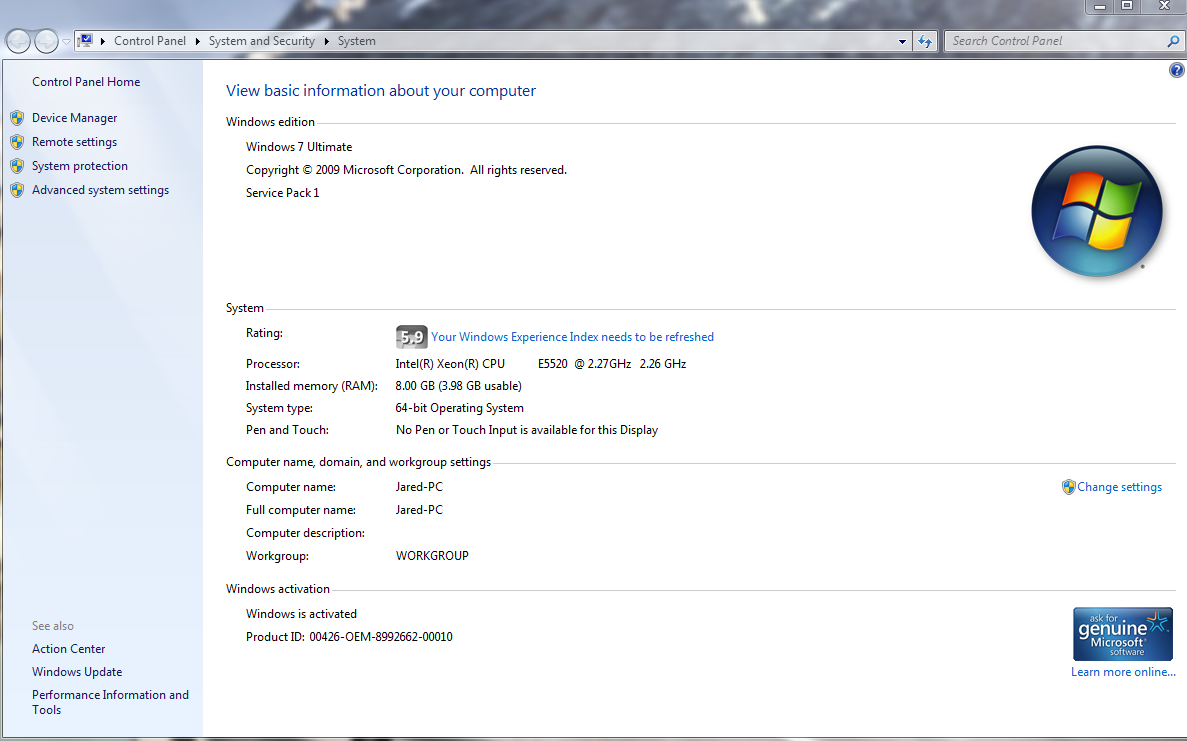Screen dimensions: 1187x741
Task: Click the WORKGROUP value
Action: pos(432,556)
